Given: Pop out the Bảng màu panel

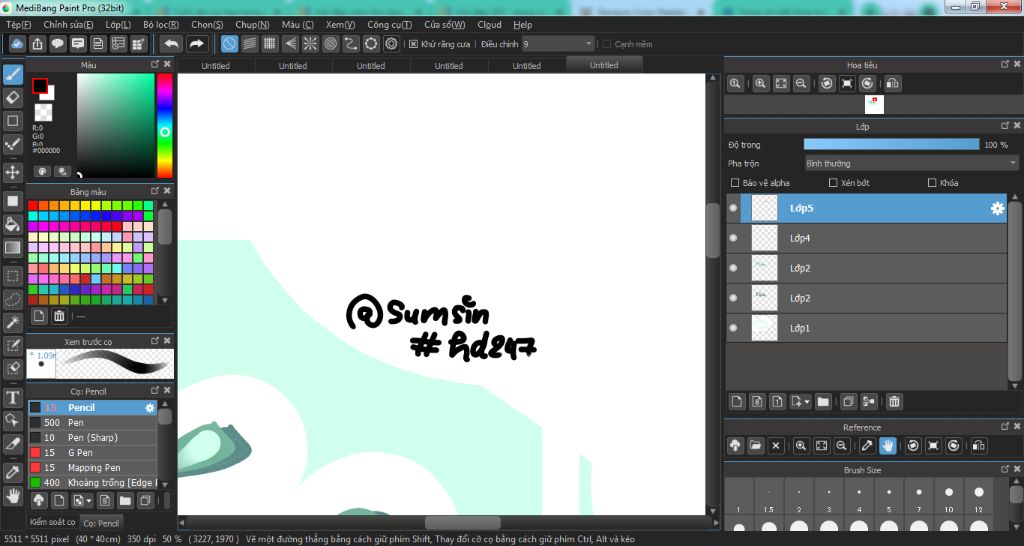Looking at the screenshot, I should tap(155, 191).
